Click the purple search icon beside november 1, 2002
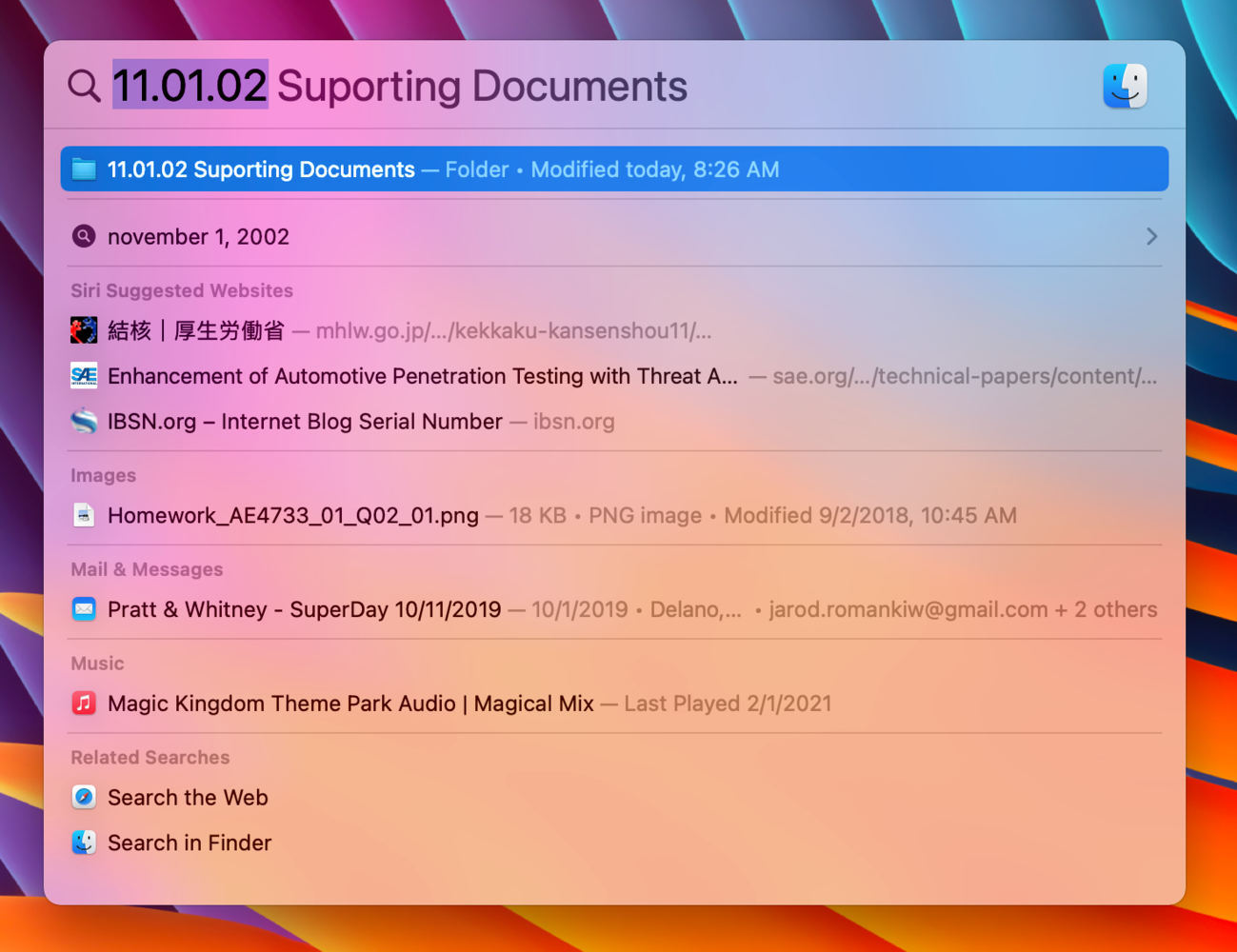The width and height of the screenshot is (1237, 952). 84,236
